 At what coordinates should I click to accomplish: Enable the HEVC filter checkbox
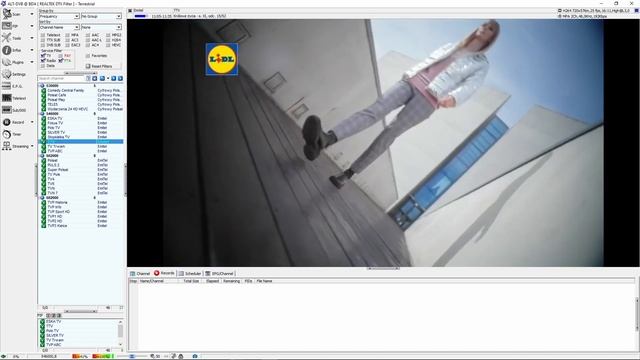(108, 45)
